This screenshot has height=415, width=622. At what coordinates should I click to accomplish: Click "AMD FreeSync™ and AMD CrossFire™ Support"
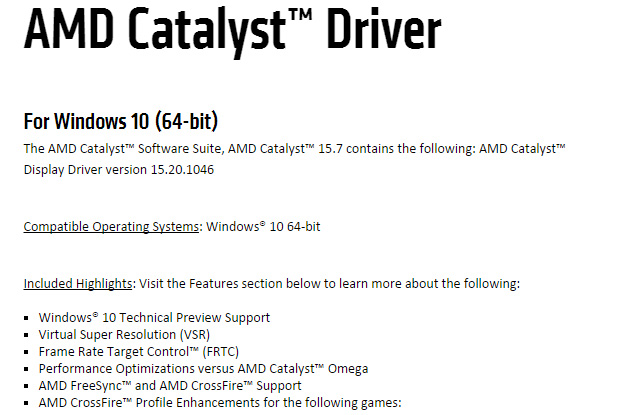pyautogui.click(x=170, y=385)
